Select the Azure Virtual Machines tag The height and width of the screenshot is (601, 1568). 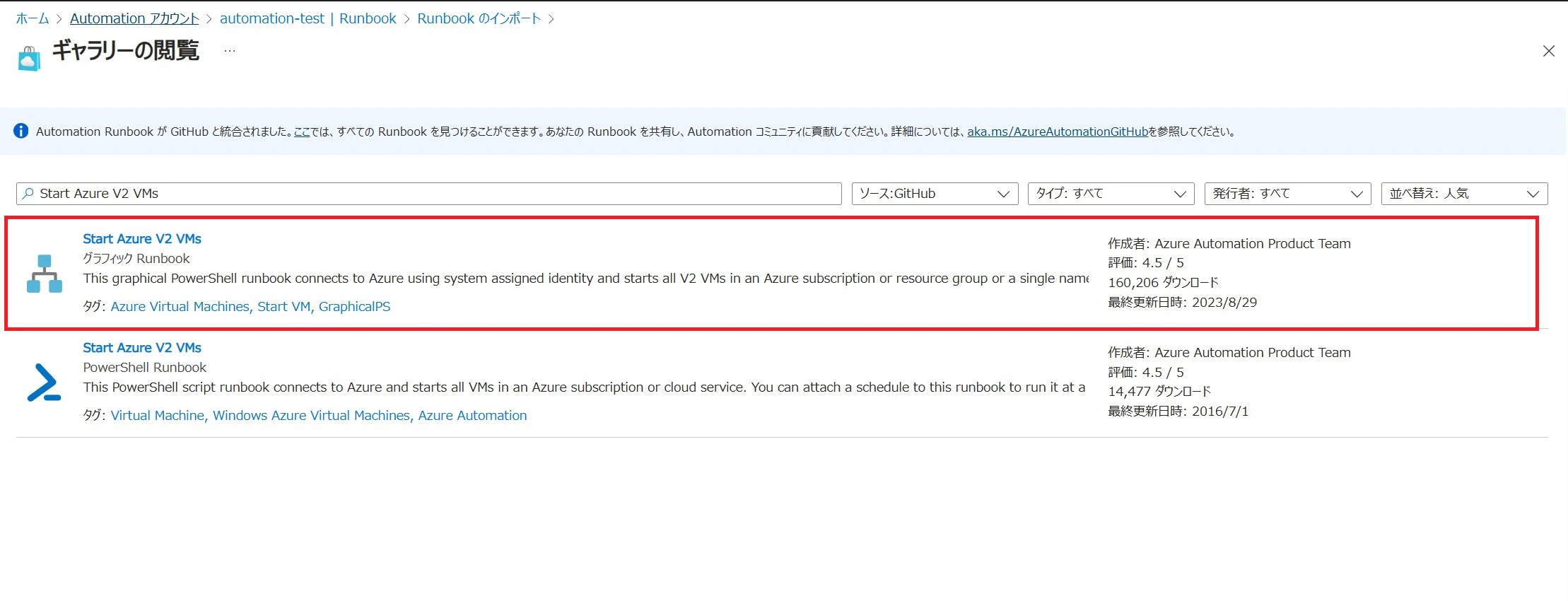180,307
